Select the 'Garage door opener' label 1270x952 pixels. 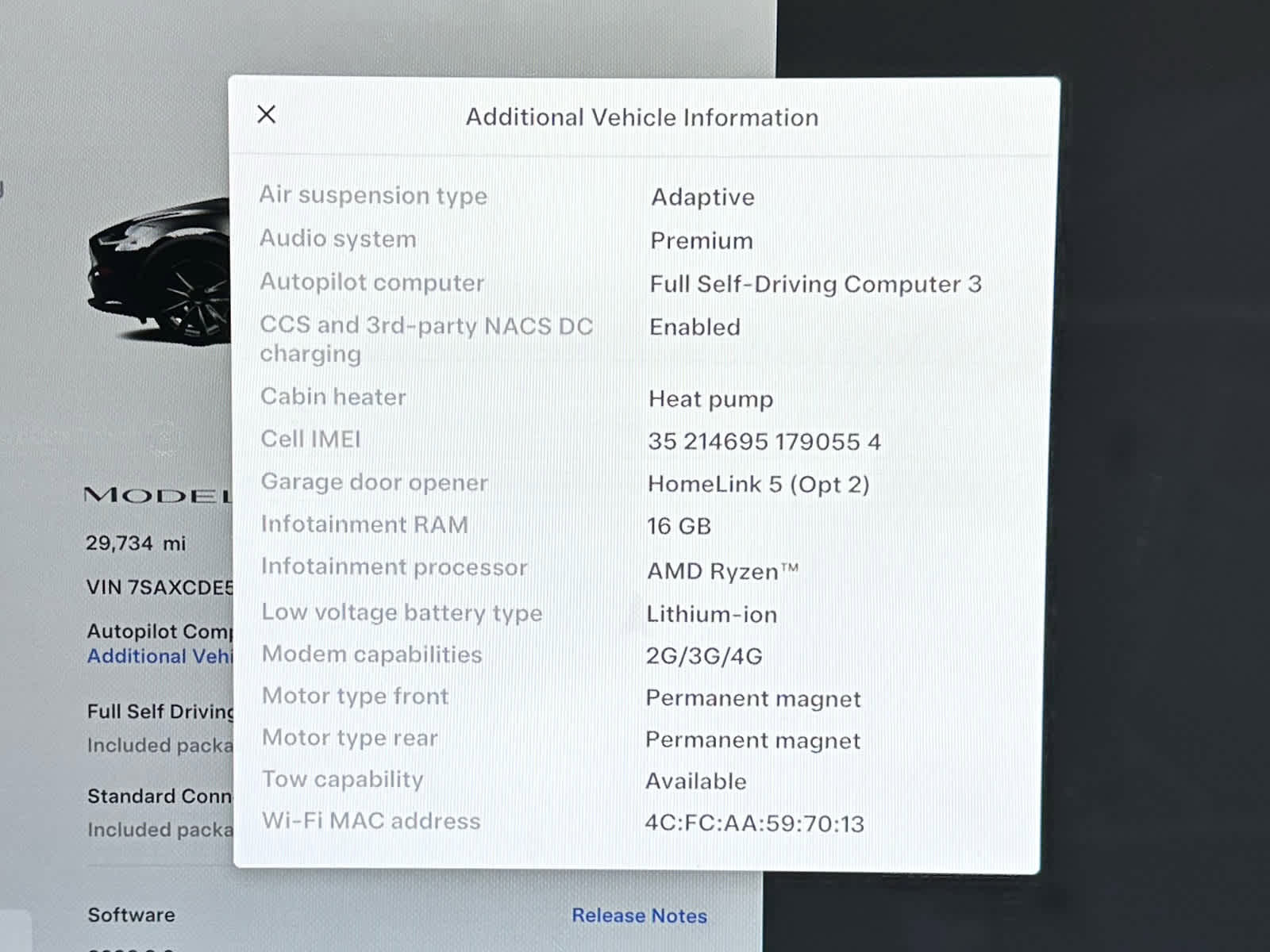tap(374, 482)
